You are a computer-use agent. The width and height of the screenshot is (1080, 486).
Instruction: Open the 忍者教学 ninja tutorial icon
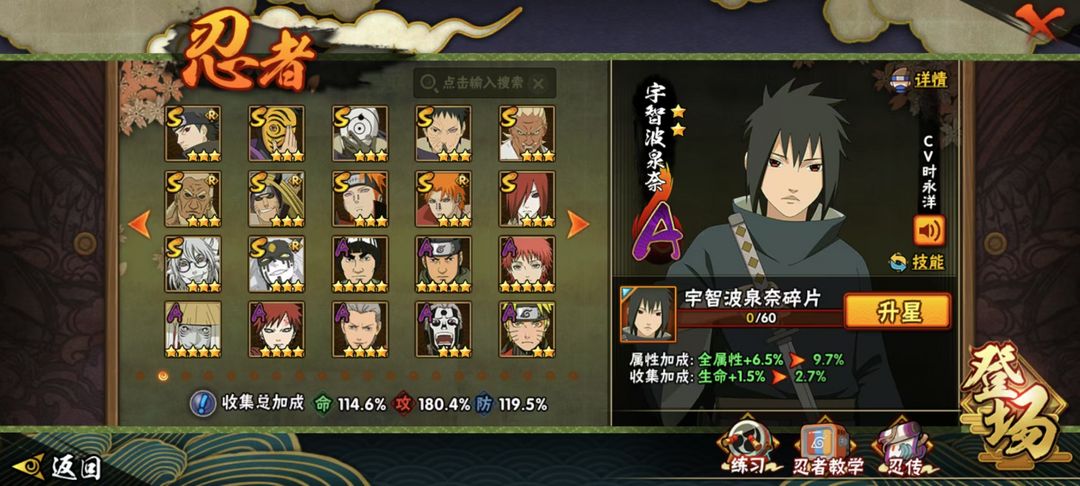coord(829,450)
